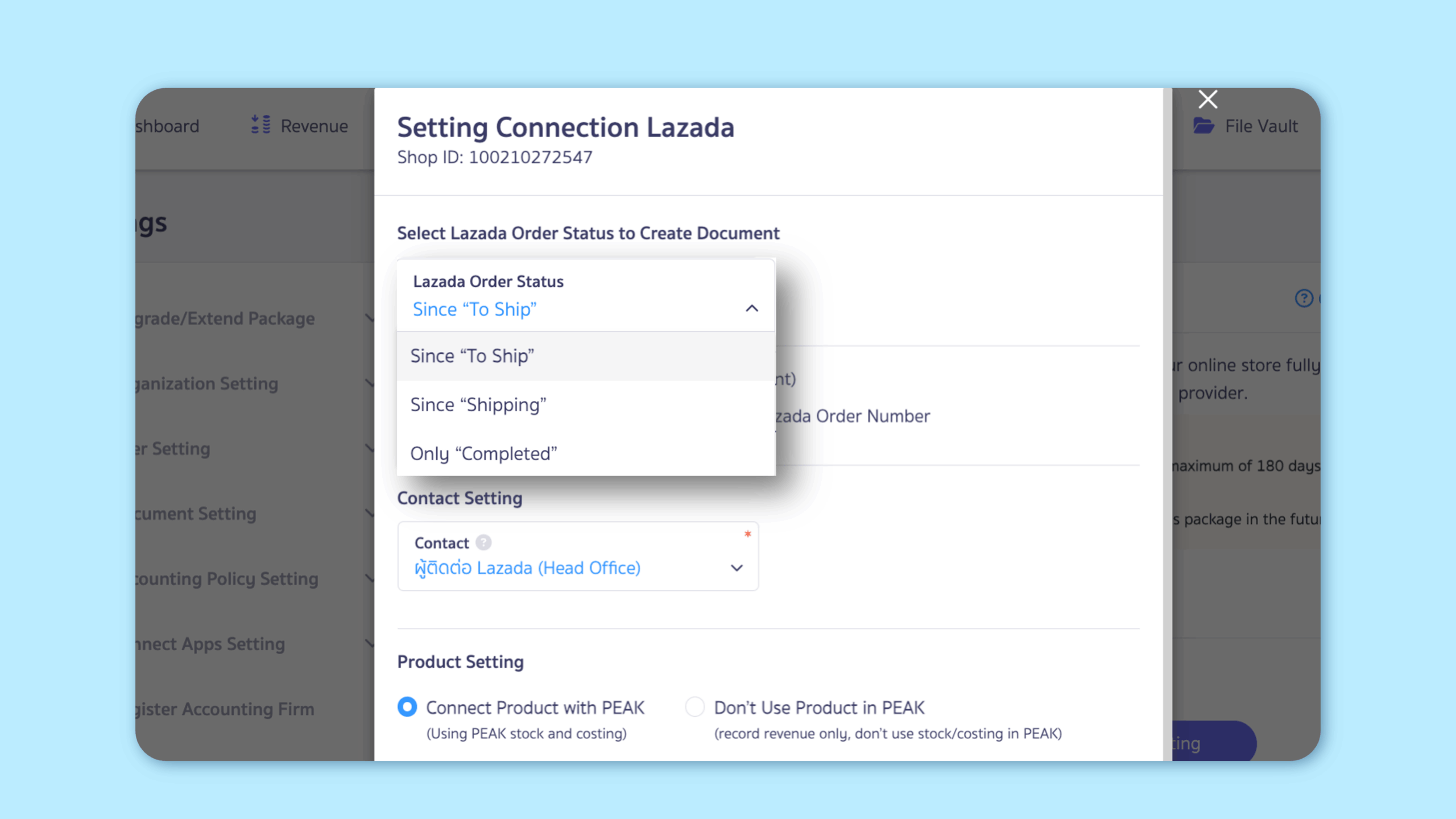Select Since "To Ship" option

coord(472,357)
